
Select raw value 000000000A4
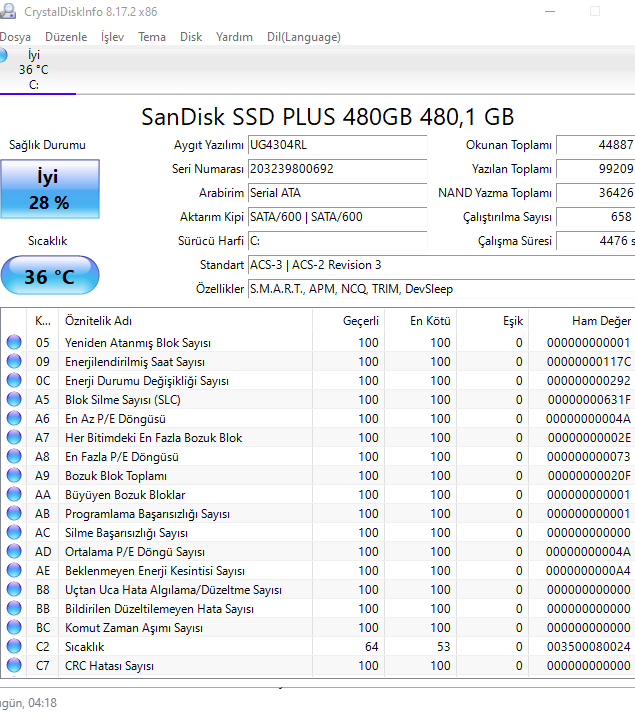coord(588,571)
